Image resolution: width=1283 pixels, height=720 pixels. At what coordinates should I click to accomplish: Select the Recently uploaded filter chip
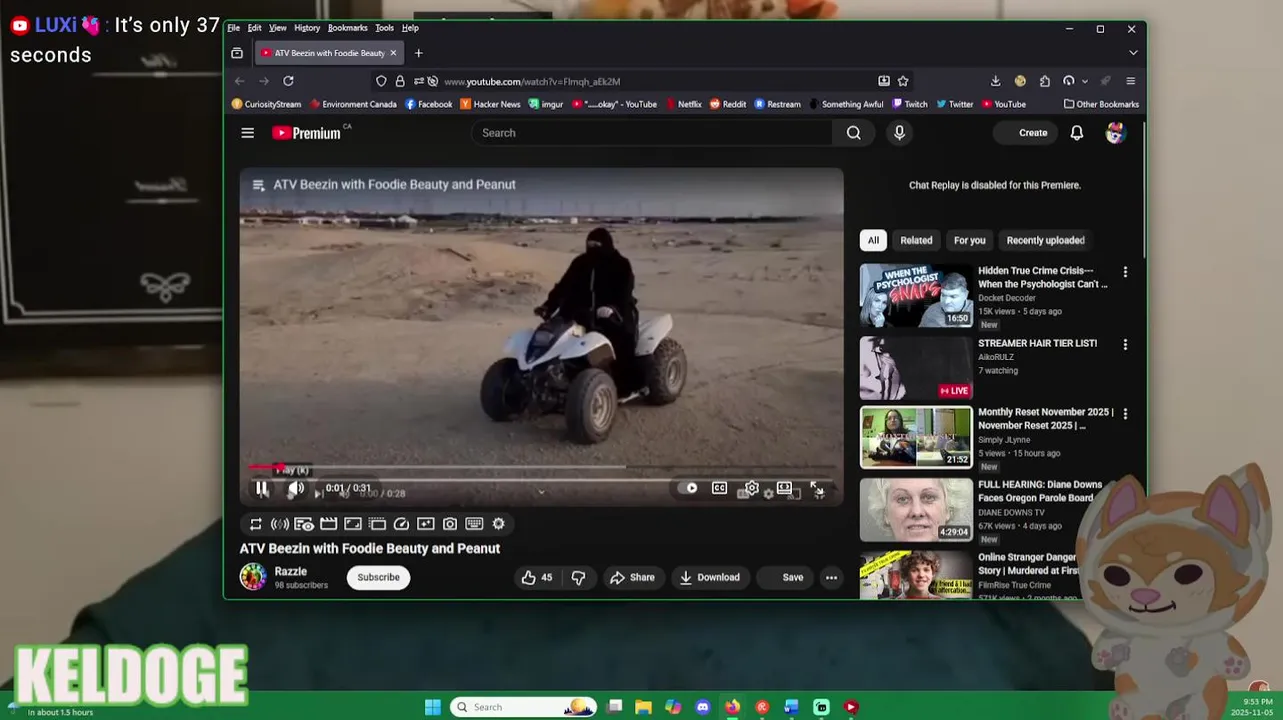click(1045, 240)
